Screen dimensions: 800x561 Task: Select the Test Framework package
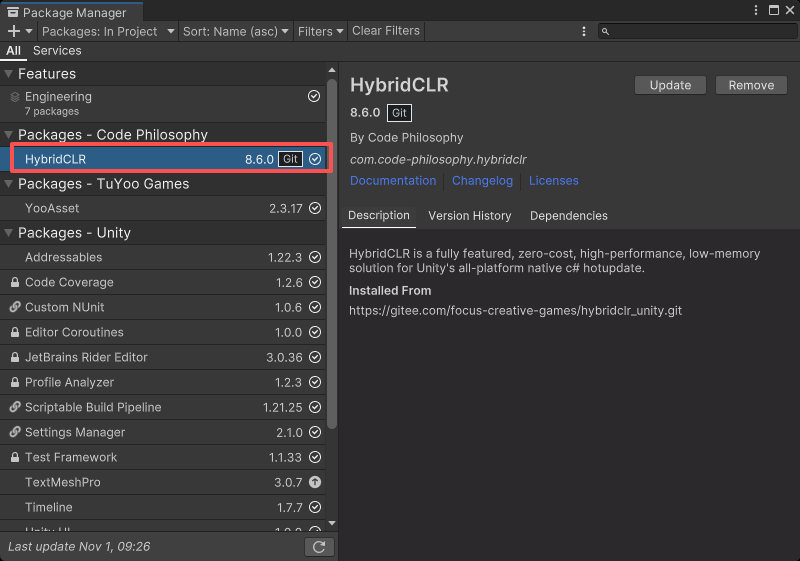[x=163, y=457]
